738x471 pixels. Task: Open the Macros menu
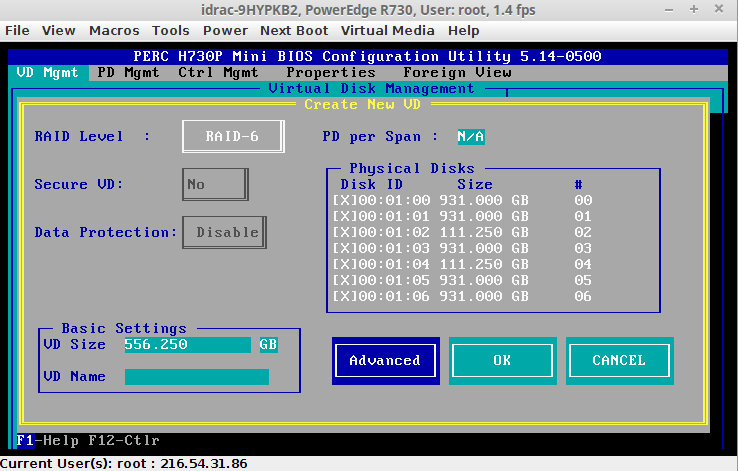[x=114, y=31]
